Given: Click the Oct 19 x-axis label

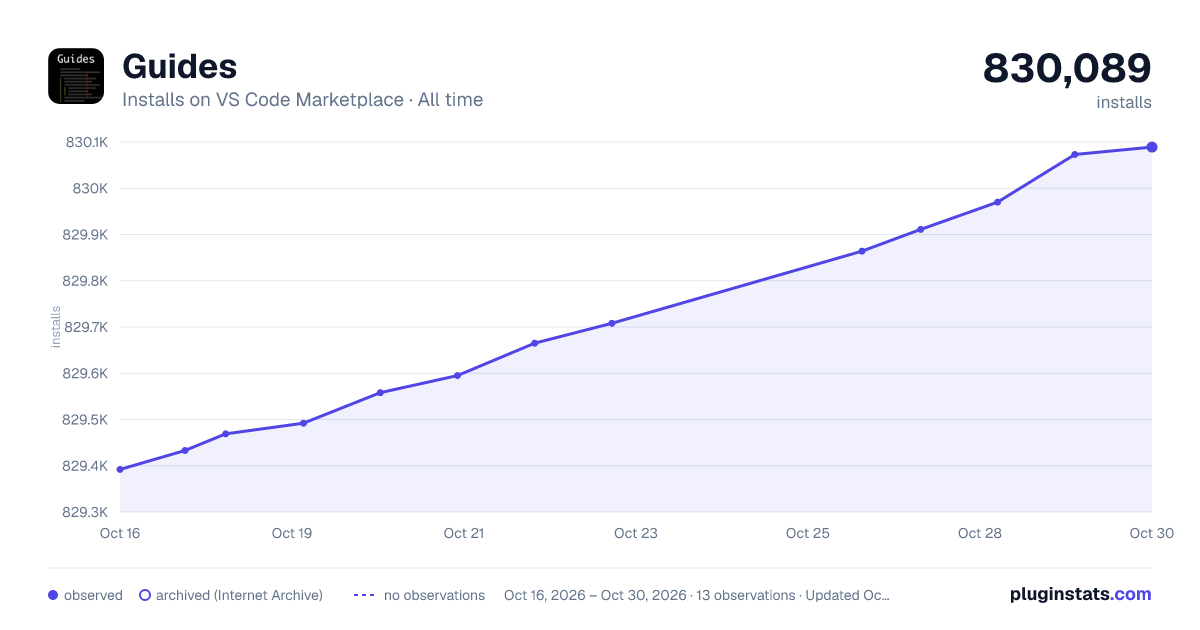Looking at the screenshot, I should [x=292, y=533].
